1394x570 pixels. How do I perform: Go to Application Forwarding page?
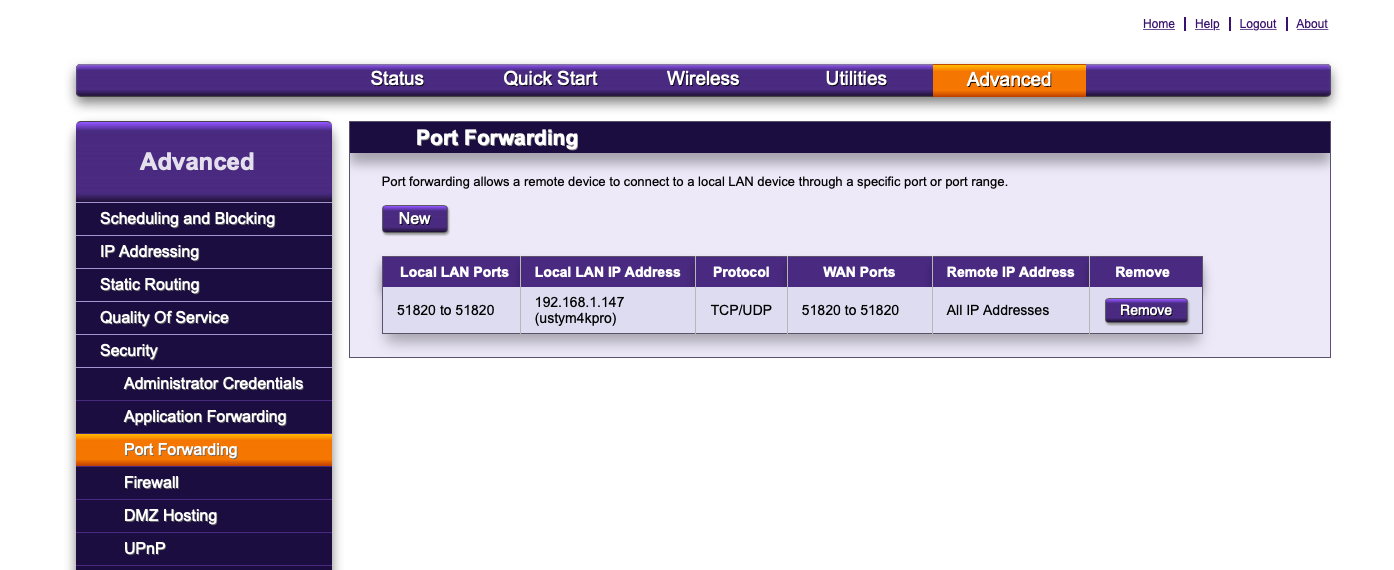[205, 417]
